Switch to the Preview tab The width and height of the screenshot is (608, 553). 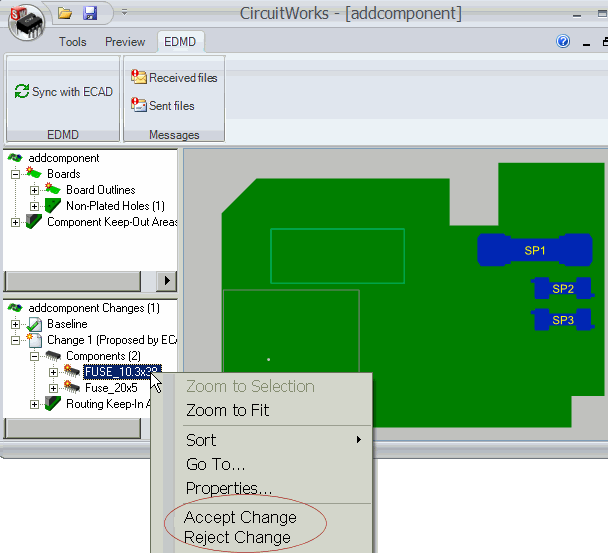pyautogui.click(x=125, y=42)
